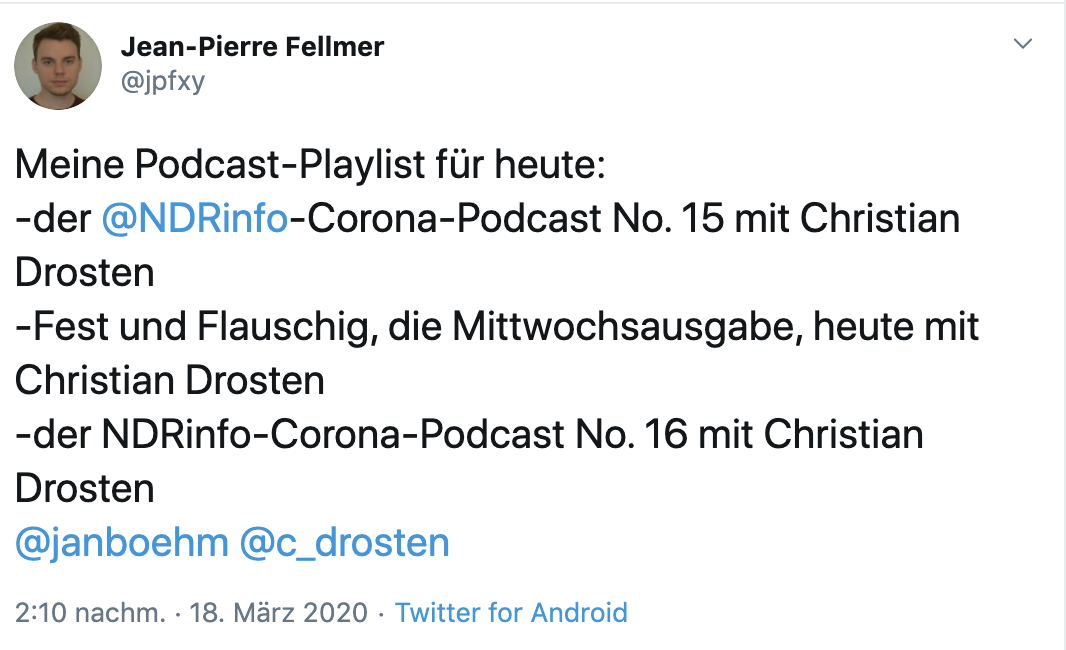Click Jean-Pierre Fellmer's profile avatar
The width and height of the screenshot is (1066, 650).
(x=58, y=66)
